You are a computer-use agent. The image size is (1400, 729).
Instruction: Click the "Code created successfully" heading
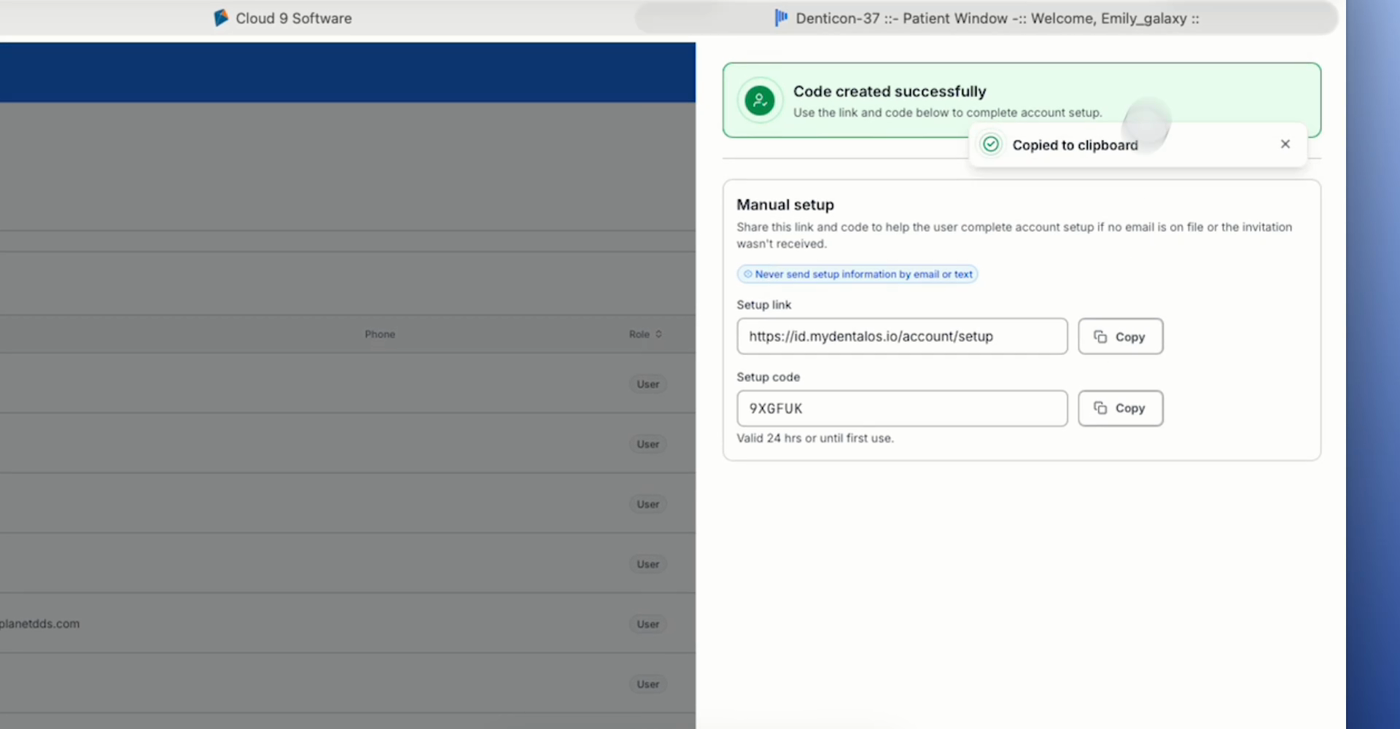pyautogui.click(x=890, y=91)
